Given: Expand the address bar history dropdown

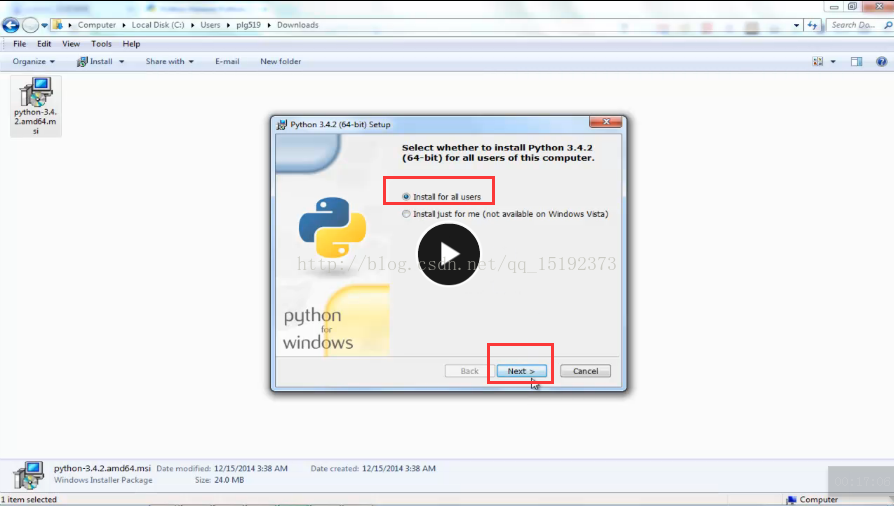Looking at the screenshot, I should point(797,26).
